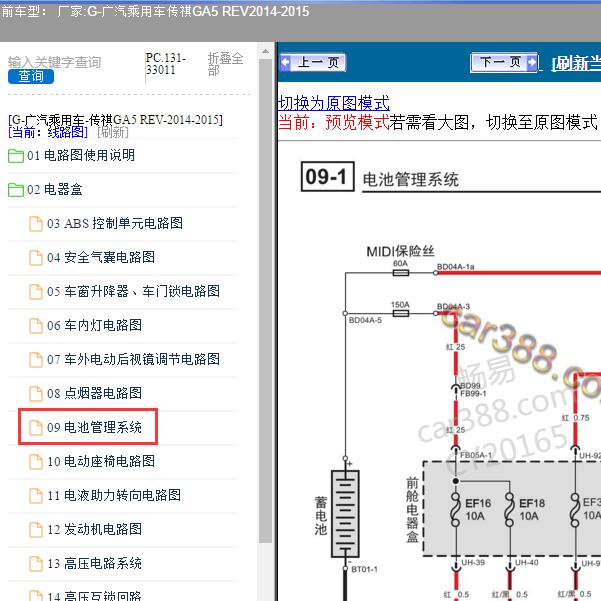Select 09 电池管理系统 entry
601x601 pixels.
[94, 427]
